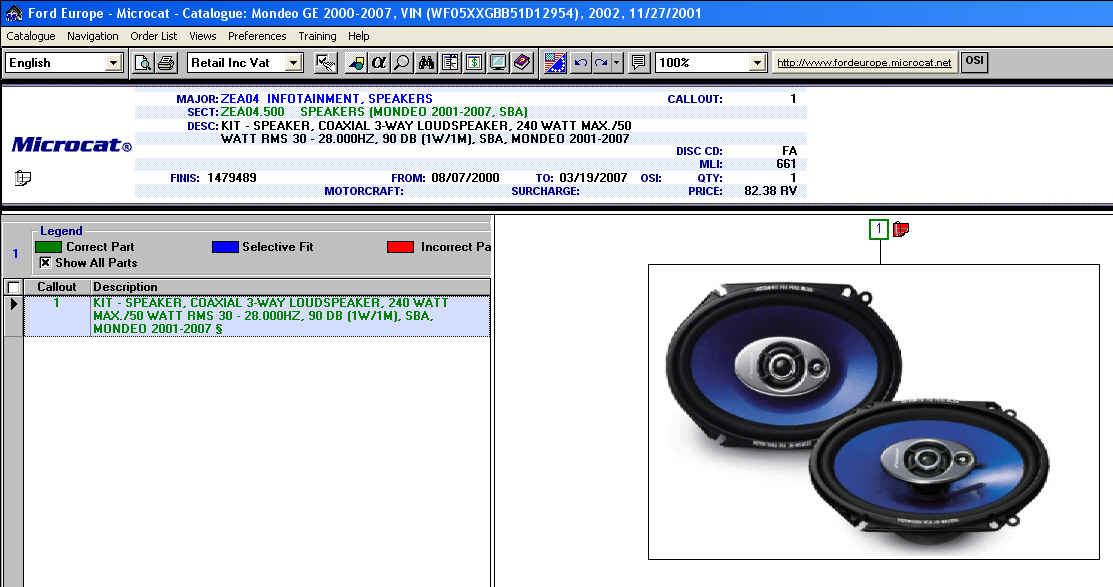Click the undo arrow toolbar icon
The width and height of the screenshot is (1113, 587).
(581, 63)
